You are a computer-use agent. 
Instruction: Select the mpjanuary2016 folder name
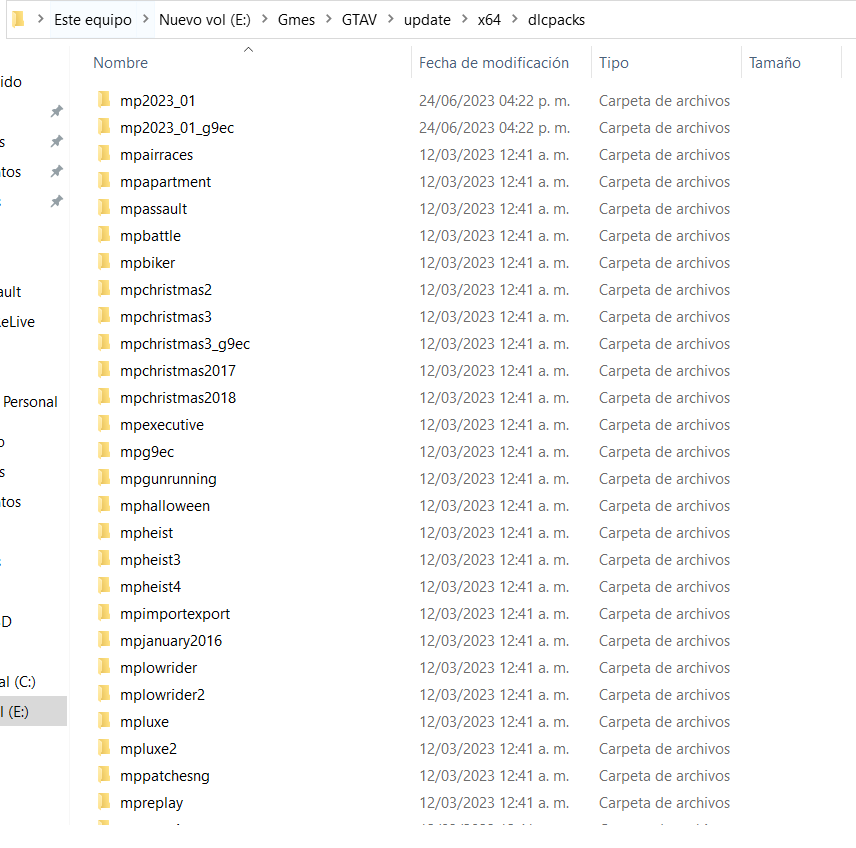click(x=171, y=641)
